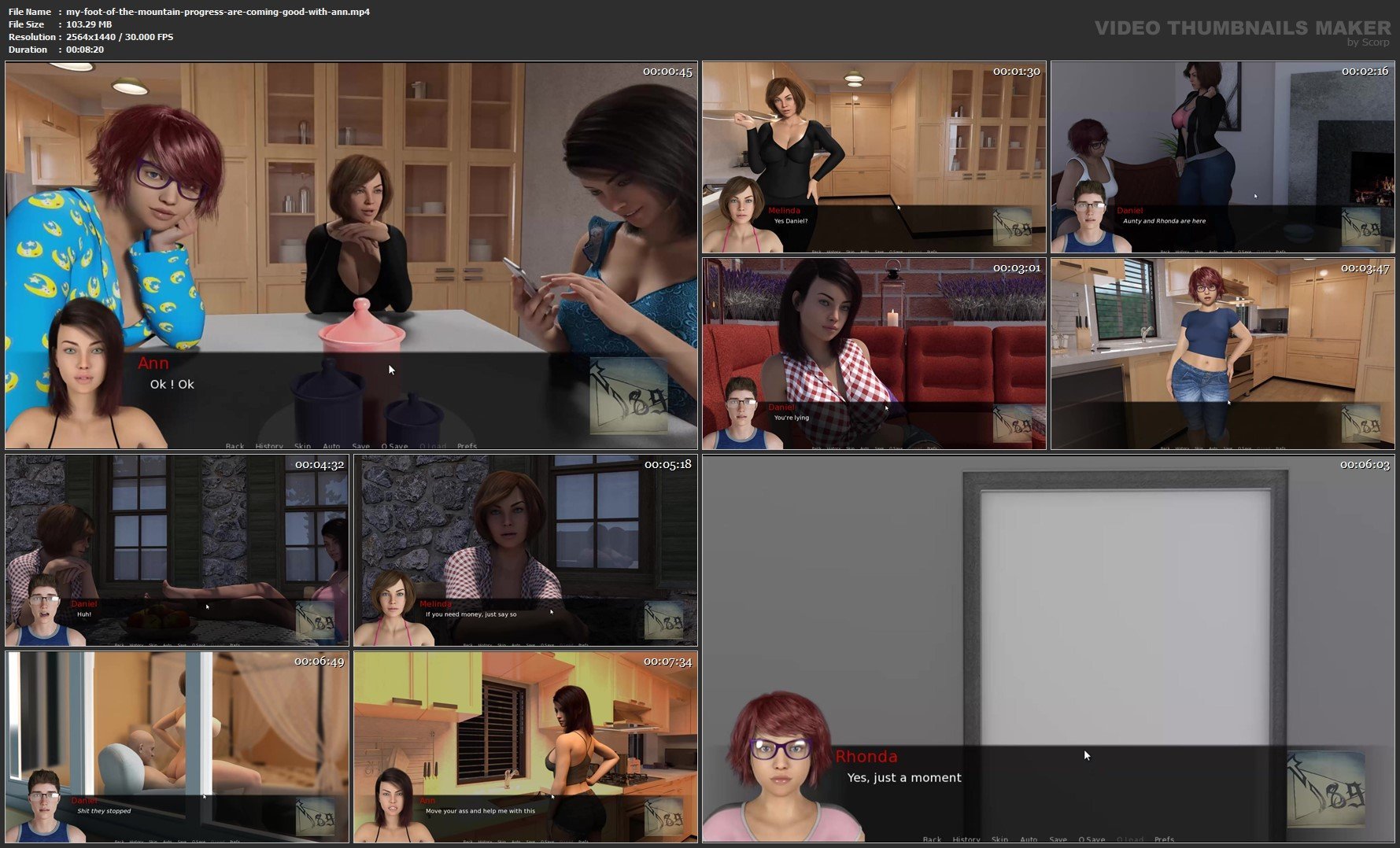Click Back button in the 00:00:45 frame
Image resolution: width=1400 pixels, height=848 pixels.
click(235, 446)
